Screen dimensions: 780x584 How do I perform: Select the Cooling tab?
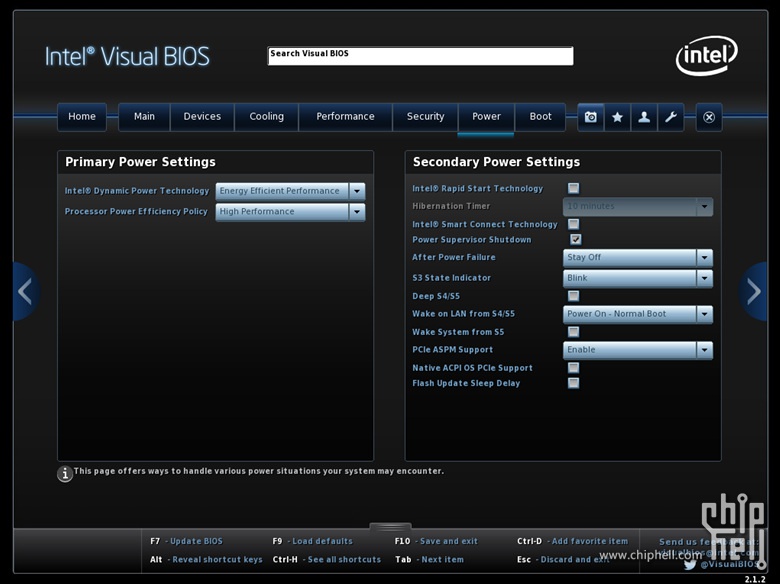click(267, 117)
